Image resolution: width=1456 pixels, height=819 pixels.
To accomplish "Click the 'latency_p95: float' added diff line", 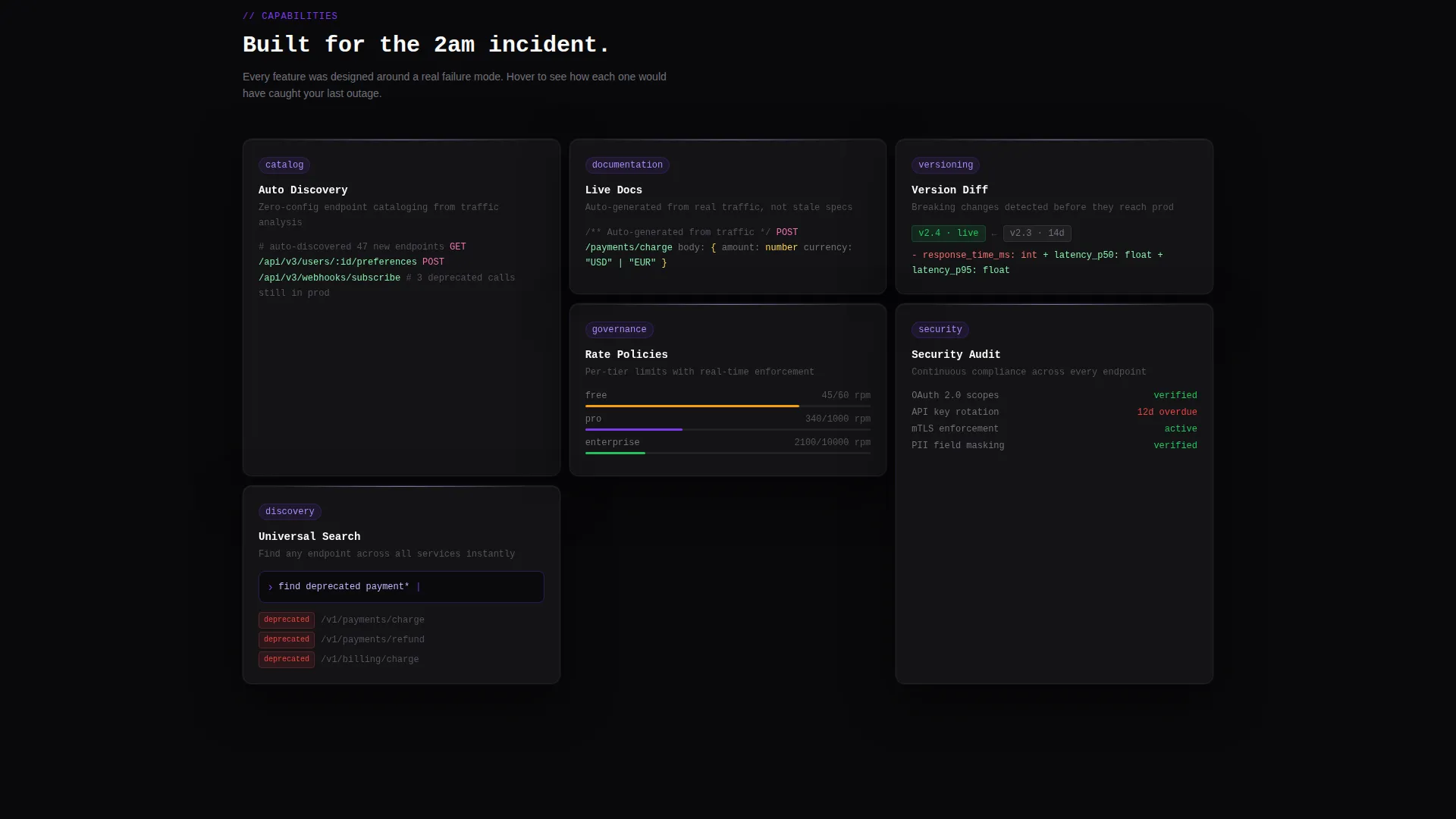I will (960, 271).
